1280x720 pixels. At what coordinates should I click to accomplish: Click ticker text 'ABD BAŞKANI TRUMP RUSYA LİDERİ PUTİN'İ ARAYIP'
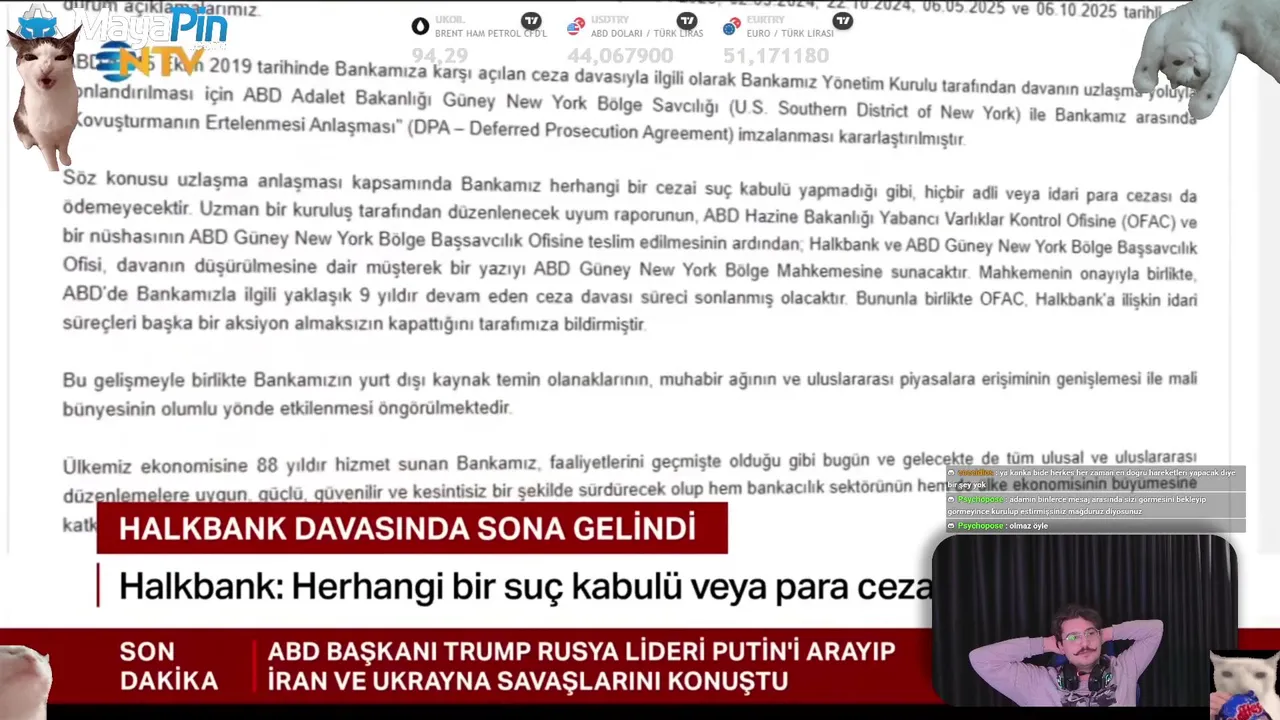(x=581, y=652)
